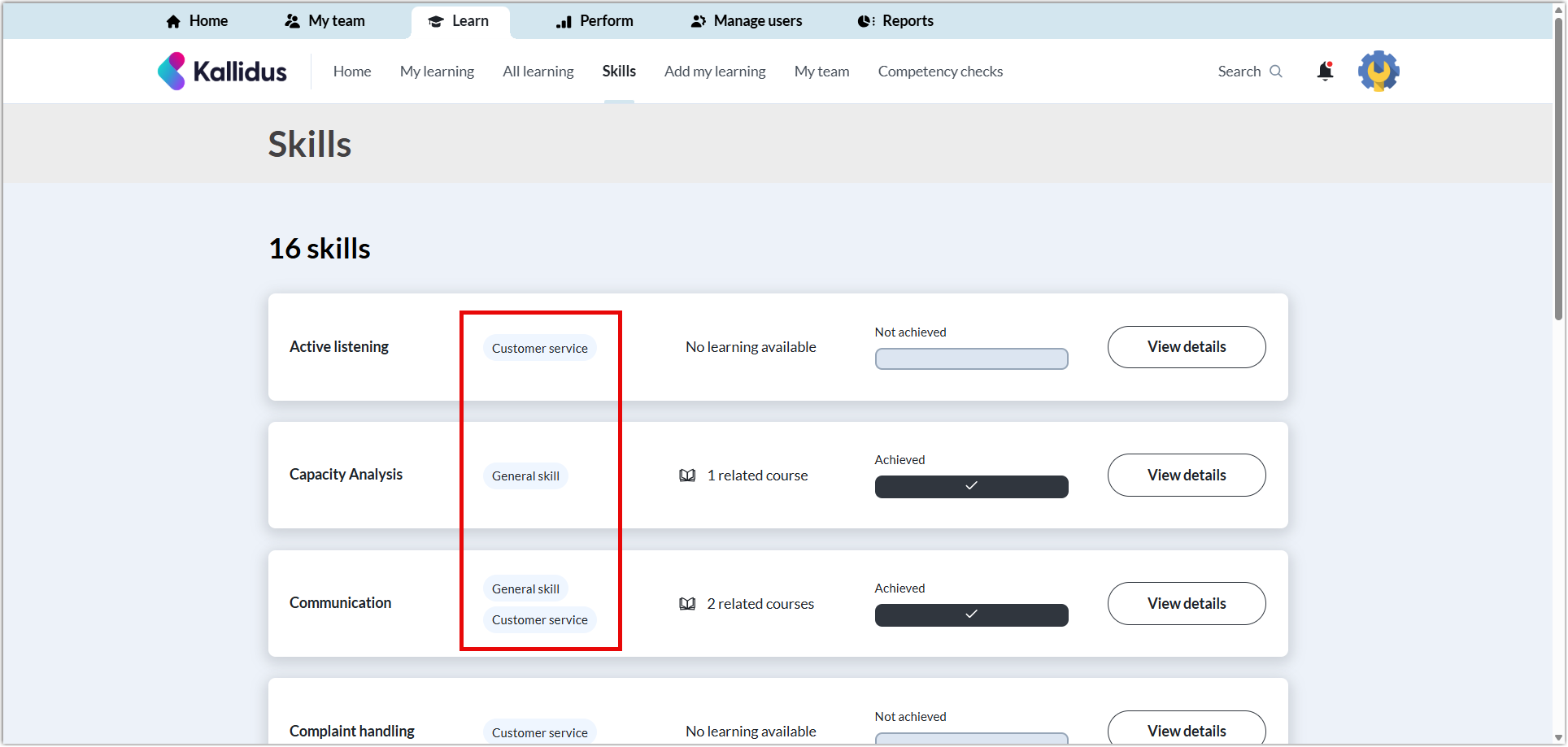Click the book icon beside 1 related course
This screenshot has height=747, width=1568.
pos(687,476)
